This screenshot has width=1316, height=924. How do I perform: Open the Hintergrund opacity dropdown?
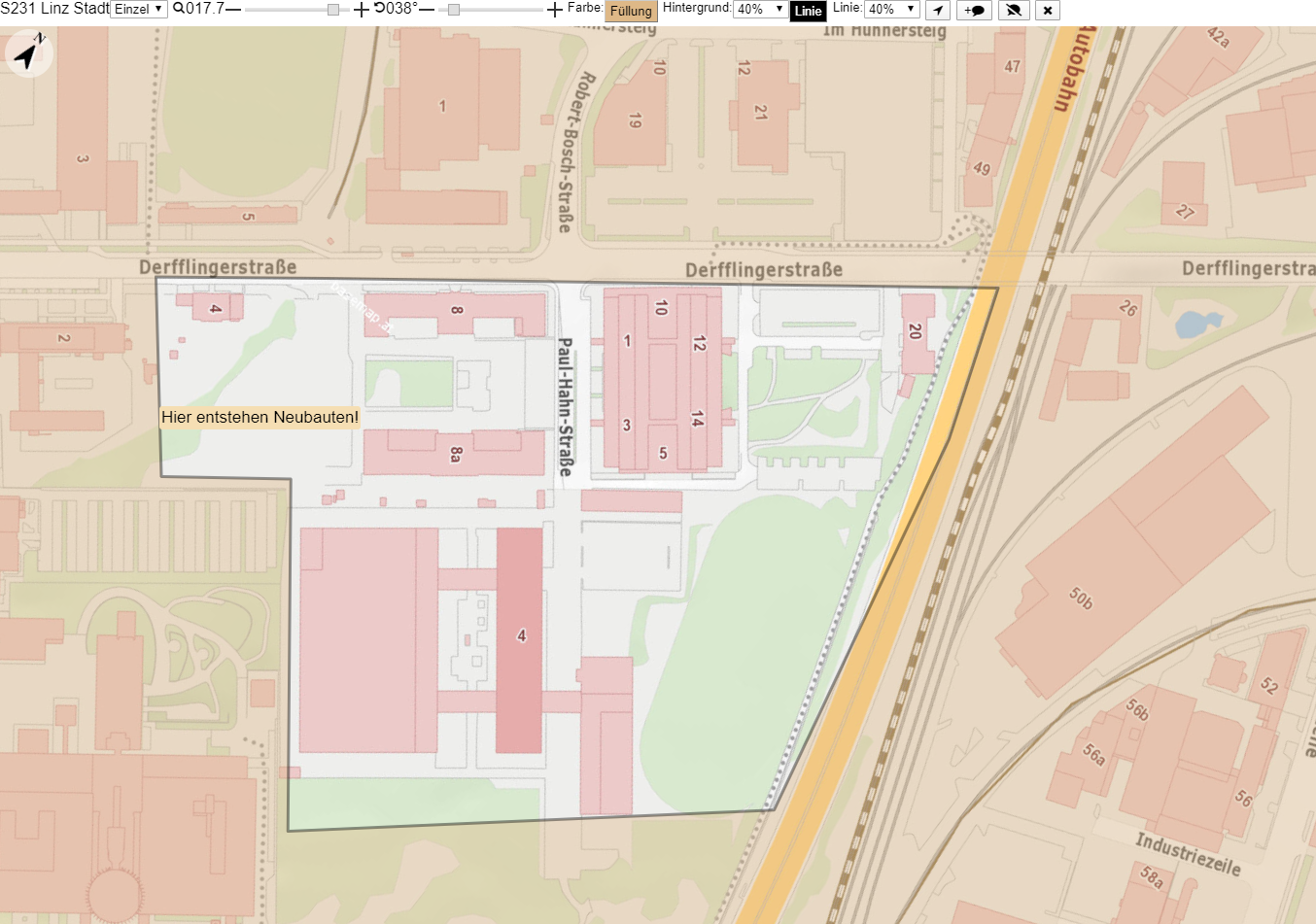tap(760, 10)
